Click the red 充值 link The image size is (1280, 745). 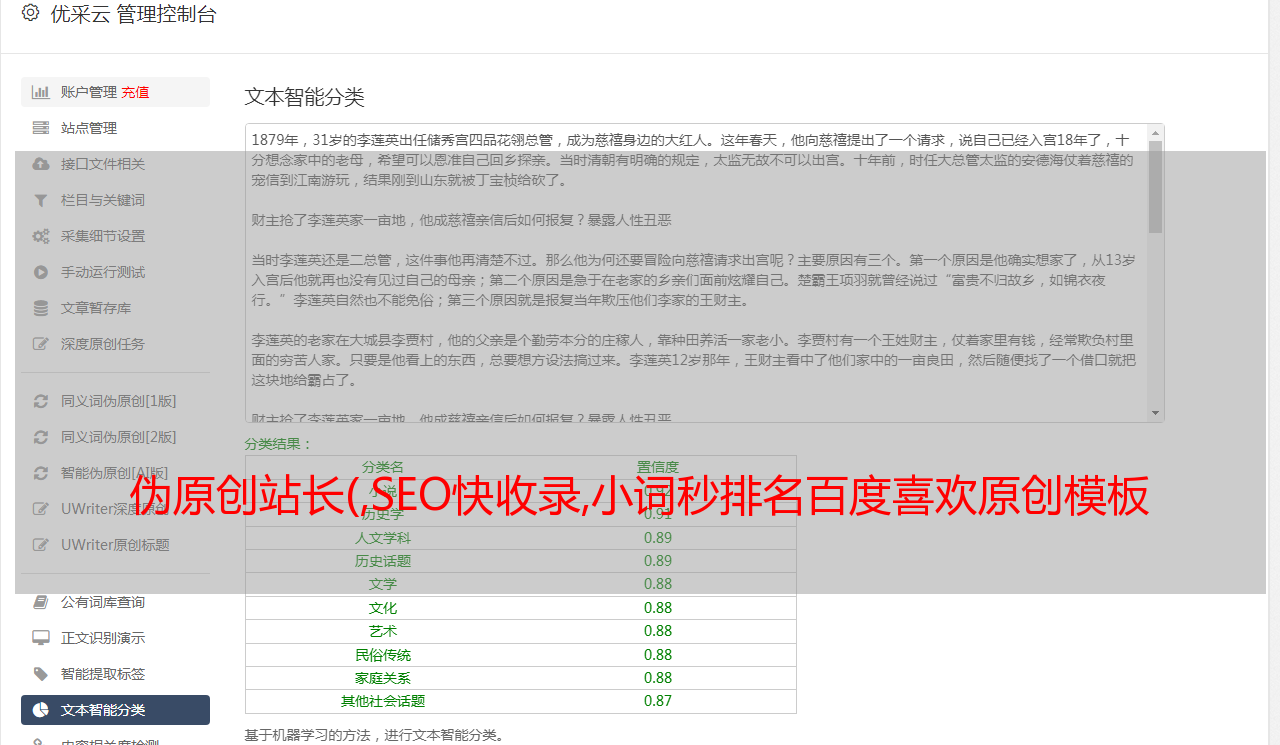(x=136, y=92)
